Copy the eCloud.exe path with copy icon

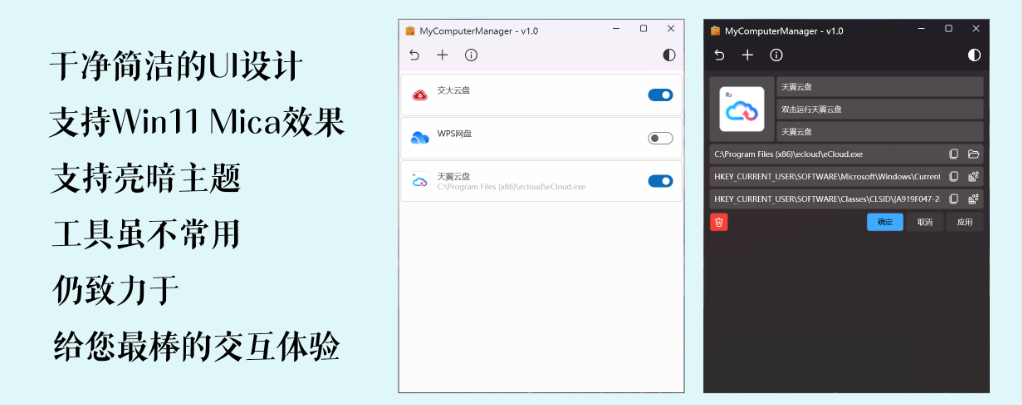[954, 155]
